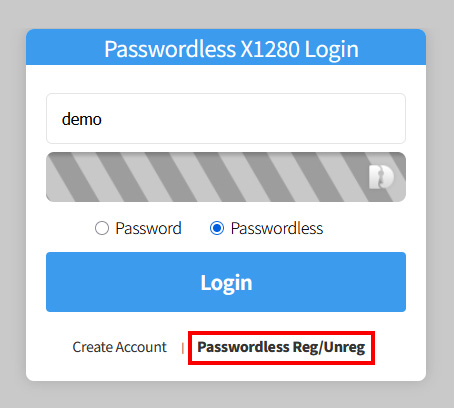Open the Create Account link
This screenshot has width=454, height=408.
[x=119, y=347]
